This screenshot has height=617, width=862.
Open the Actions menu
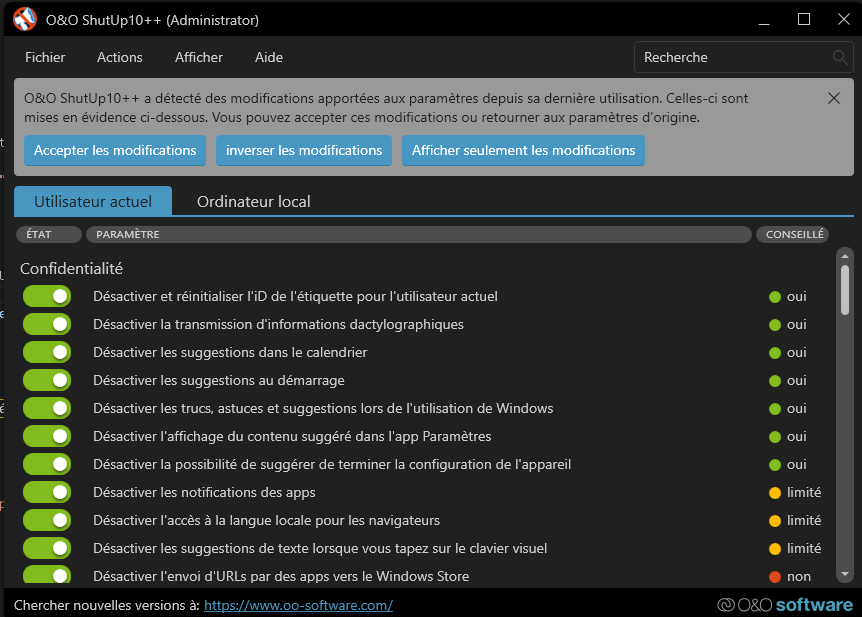click(x=120, y=58)
